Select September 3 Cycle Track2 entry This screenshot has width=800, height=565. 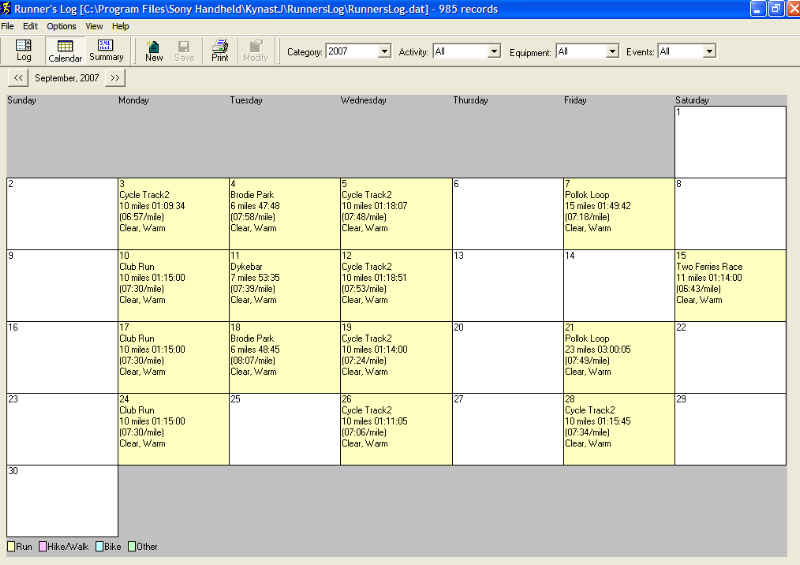(x=173, y=214)
